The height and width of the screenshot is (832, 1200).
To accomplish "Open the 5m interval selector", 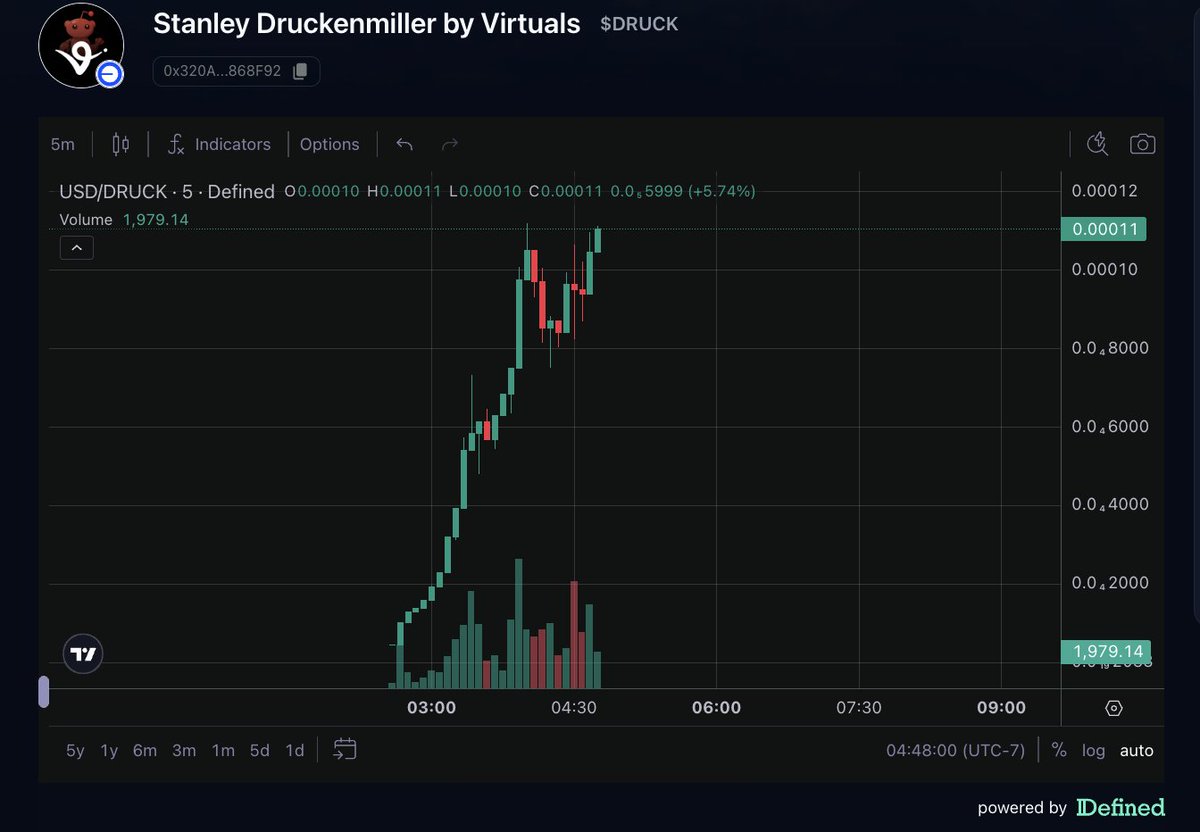I will (63, 144).
